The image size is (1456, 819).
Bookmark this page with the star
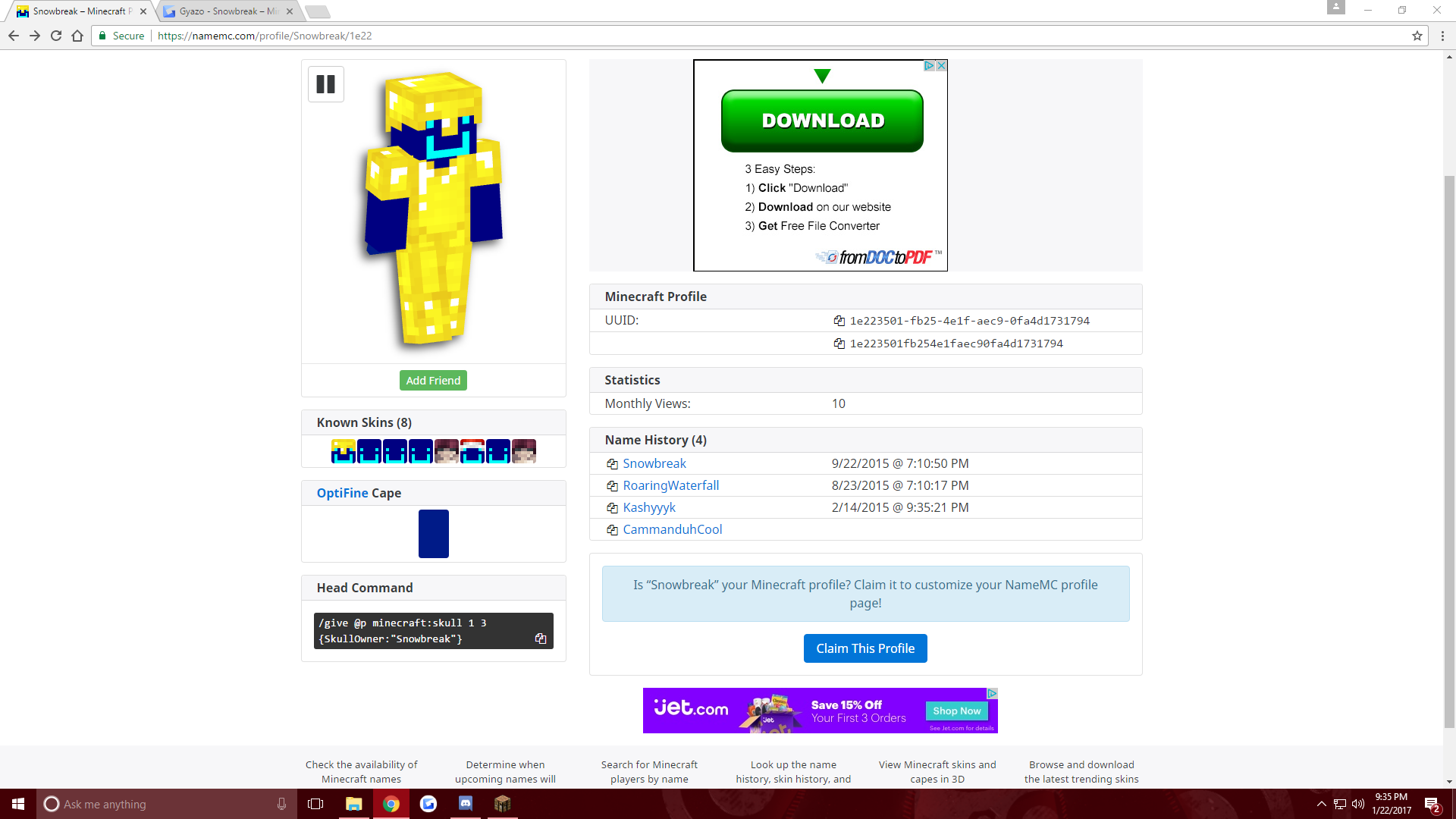pyautogui.click(x=1417, y=36)
